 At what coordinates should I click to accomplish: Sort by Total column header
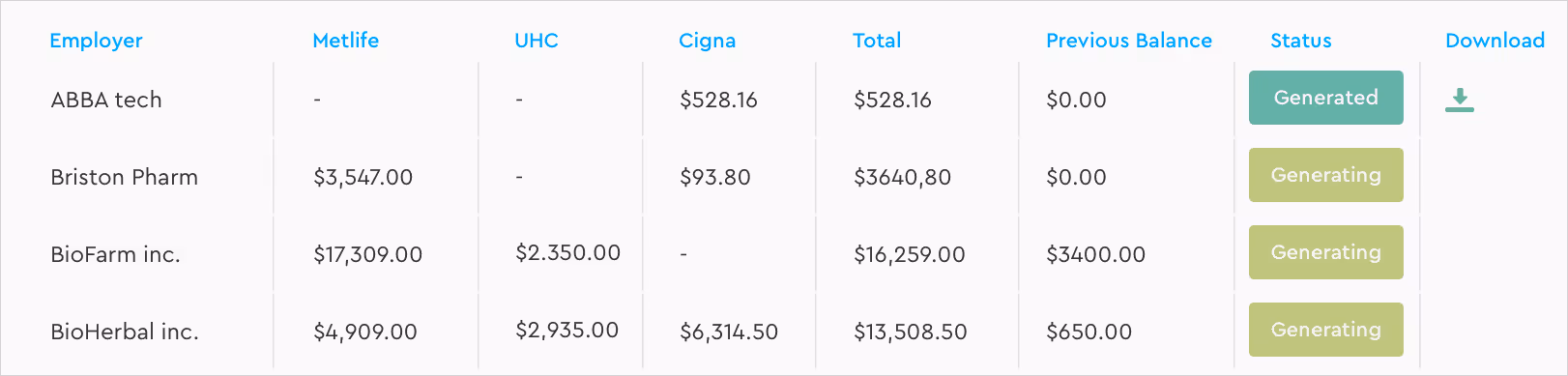click(877, 41)
